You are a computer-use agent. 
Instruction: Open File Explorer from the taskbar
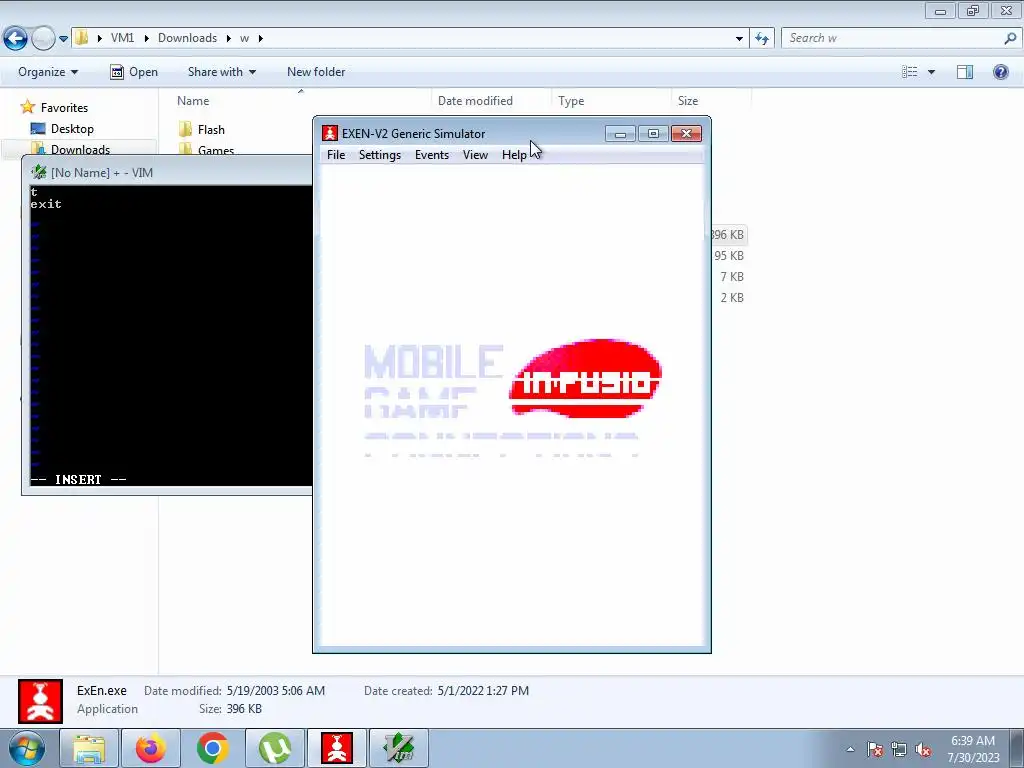(89, 748)
